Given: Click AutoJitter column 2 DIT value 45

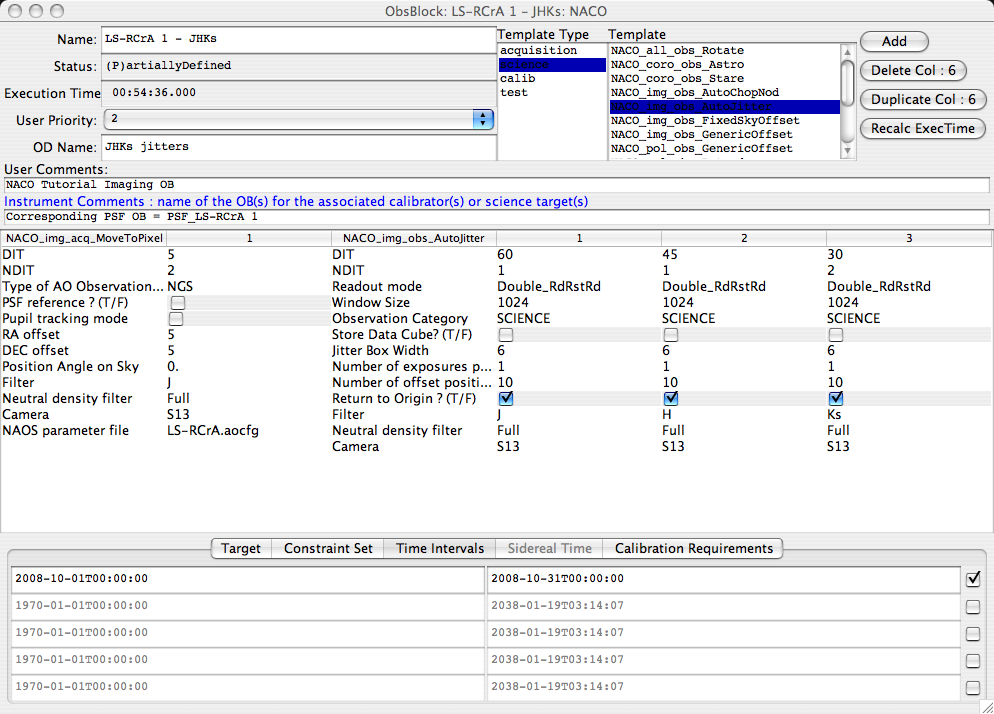Looking at the screenshot, I should 670,255.
